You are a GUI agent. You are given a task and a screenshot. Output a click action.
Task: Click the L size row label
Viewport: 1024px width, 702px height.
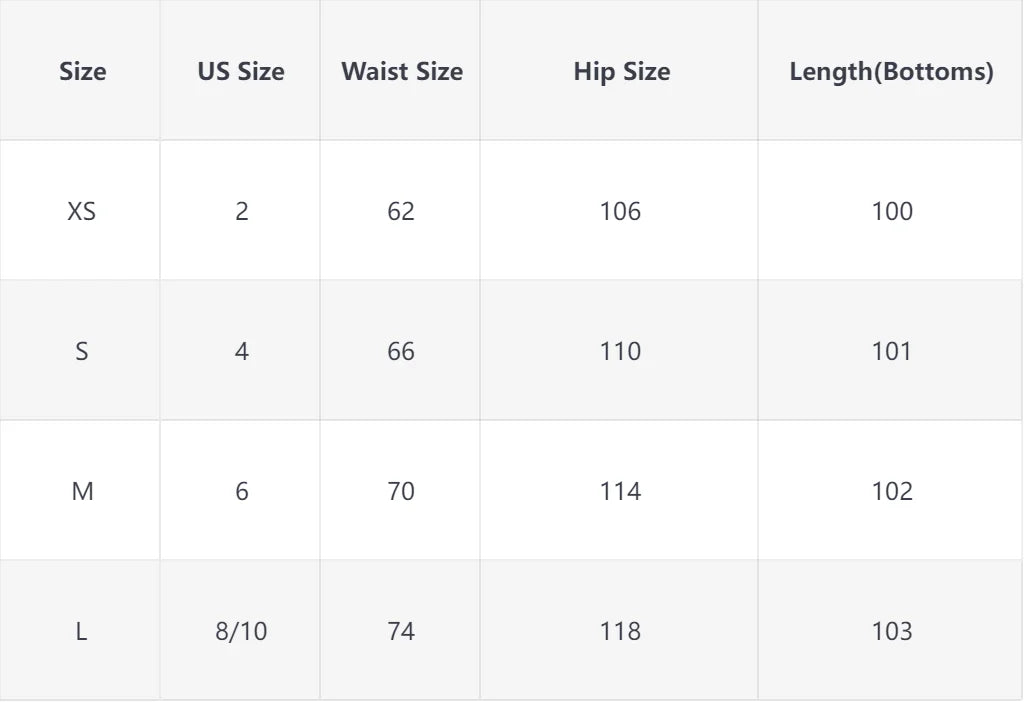coord(82,631)
